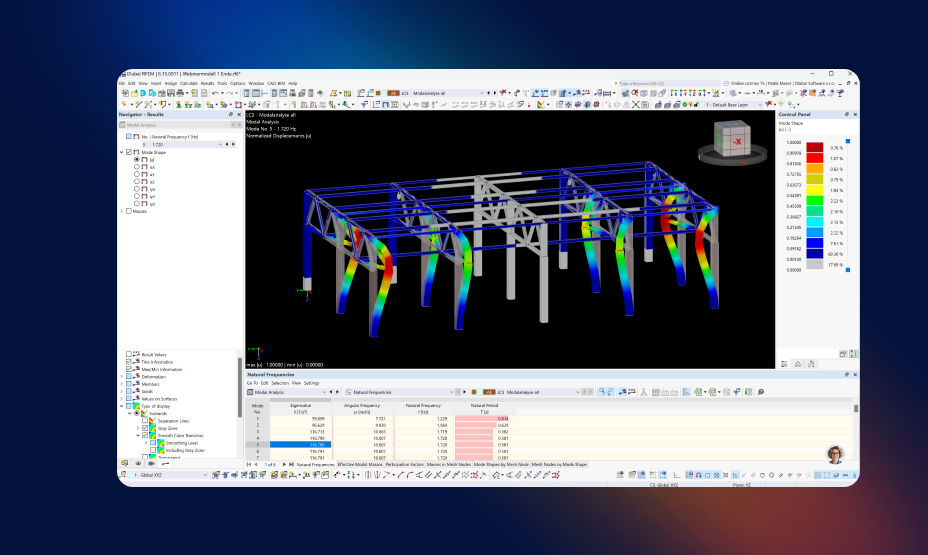Click the color palette icon under Control Panel
Screen dimensions: 928x555
point(784,363)
